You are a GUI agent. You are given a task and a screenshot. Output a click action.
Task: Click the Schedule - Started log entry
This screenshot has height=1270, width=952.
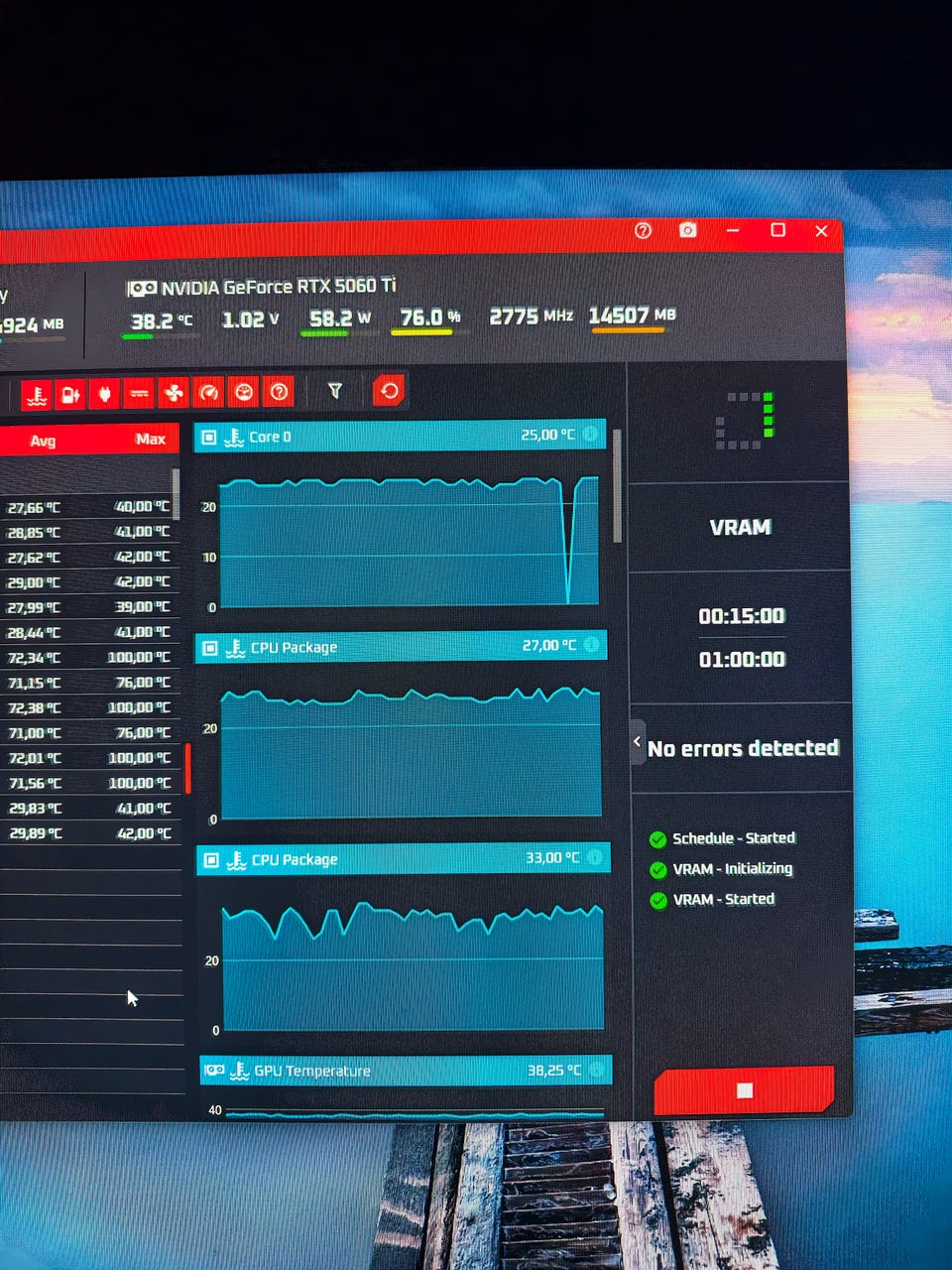click(734, 838)
